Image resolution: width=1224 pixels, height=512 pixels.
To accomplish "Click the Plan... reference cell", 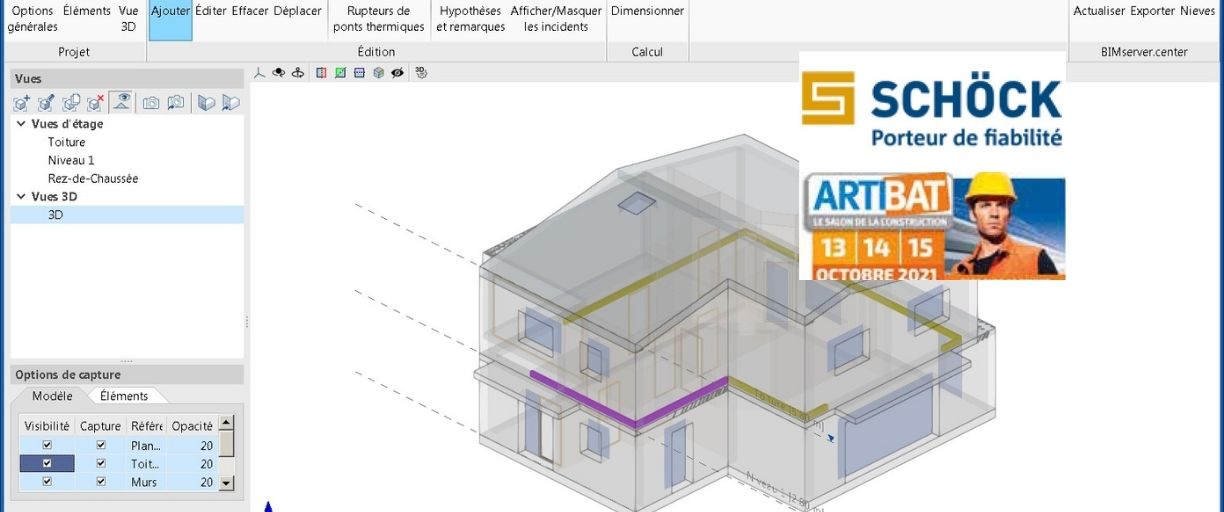I will (146, 445).
